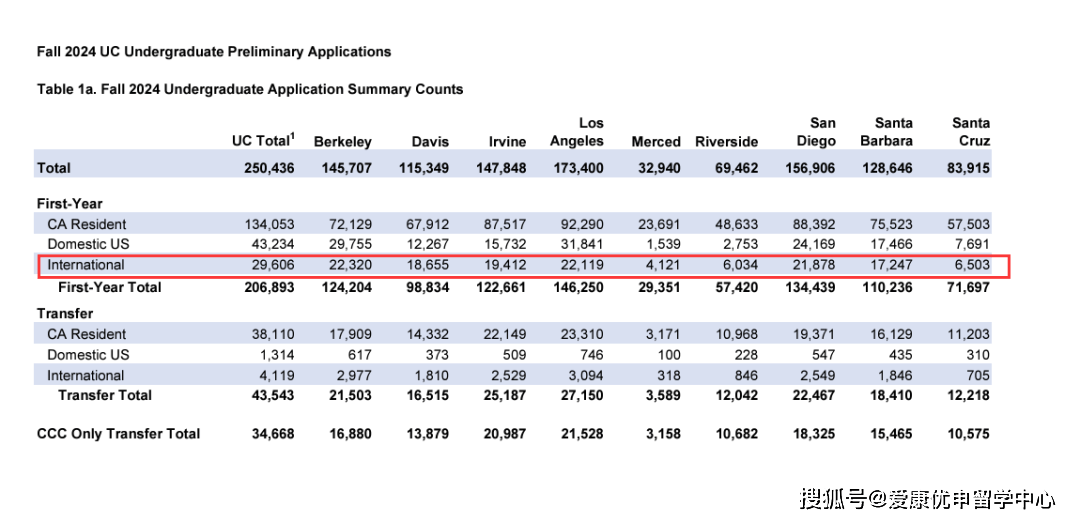The image size is (1080, 522).
Task: Click Davis CCC Only value 13,879
Action: click(x=427, y=434)
